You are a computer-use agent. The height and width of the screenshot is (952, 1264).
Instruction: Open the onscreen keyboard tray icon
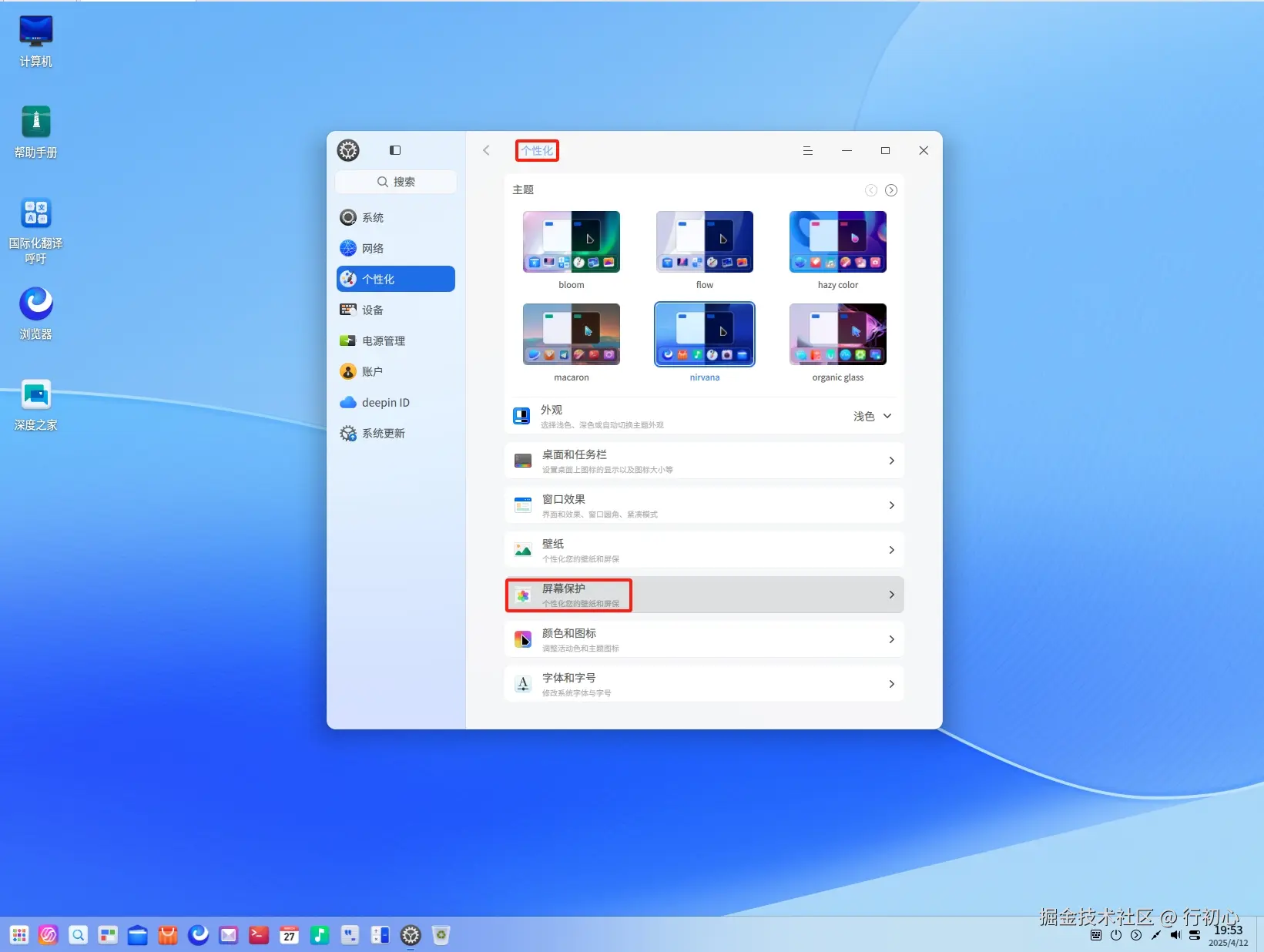(1096, 935)
